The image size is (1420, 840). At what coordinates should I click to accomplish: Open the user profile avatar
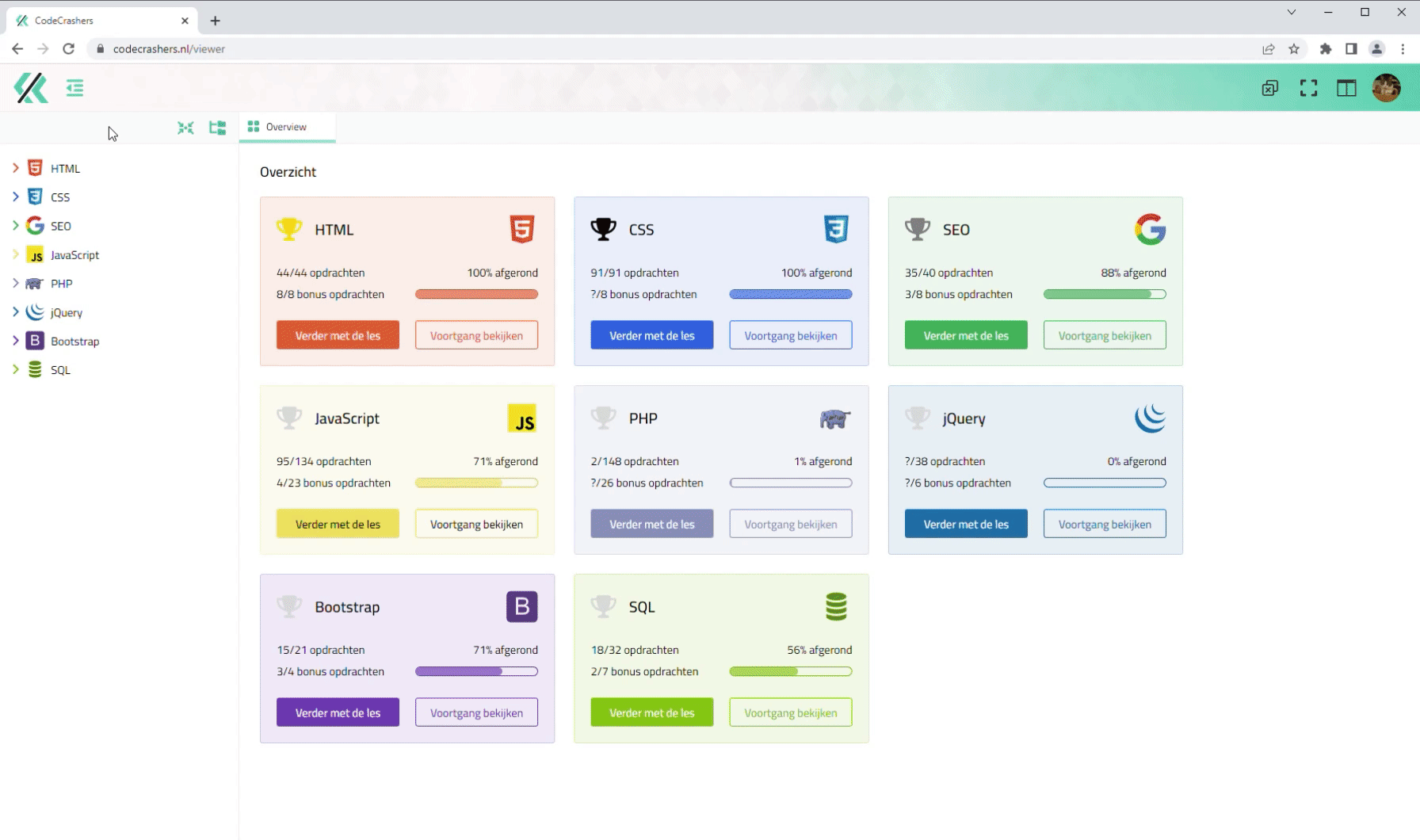1386,88
